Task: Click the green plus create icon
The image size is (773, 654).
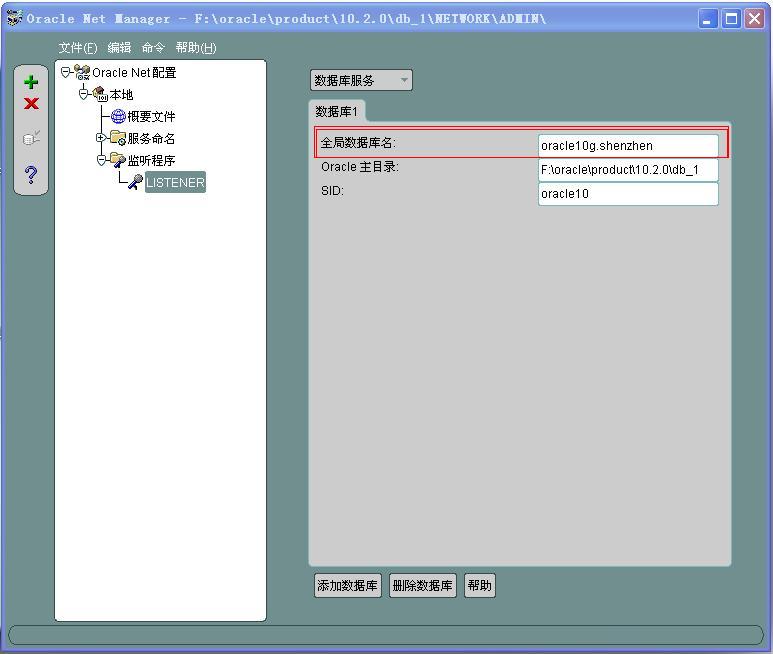Action: pos(31,82)
